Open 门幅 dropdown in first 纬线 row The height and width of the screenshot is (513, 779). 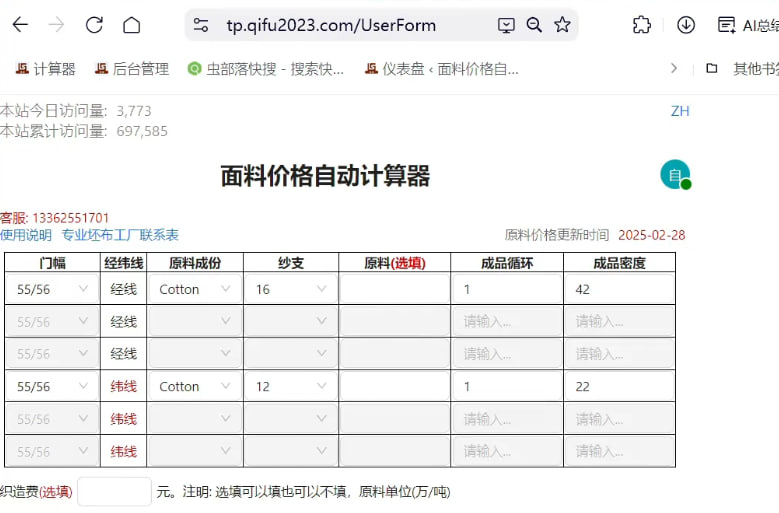point(52,386)
